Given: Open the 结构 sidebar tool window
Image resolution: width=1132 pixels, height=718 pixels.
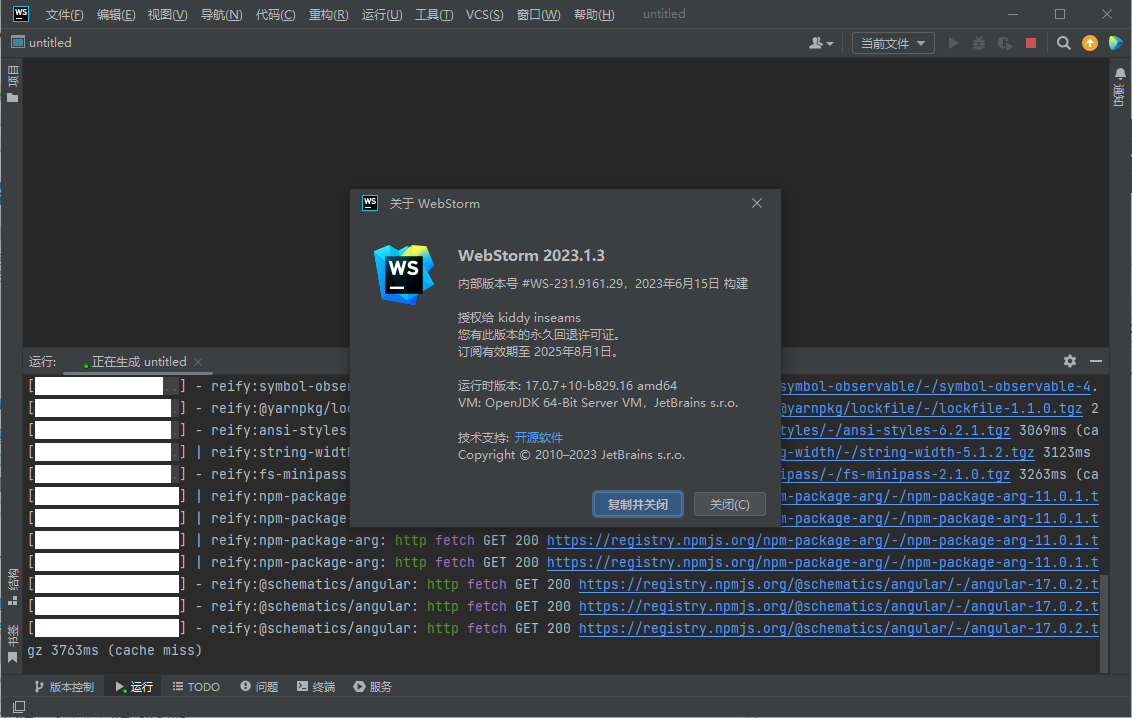Looking at the screenshot, I should pyautogui.click(x=12, y=587).
